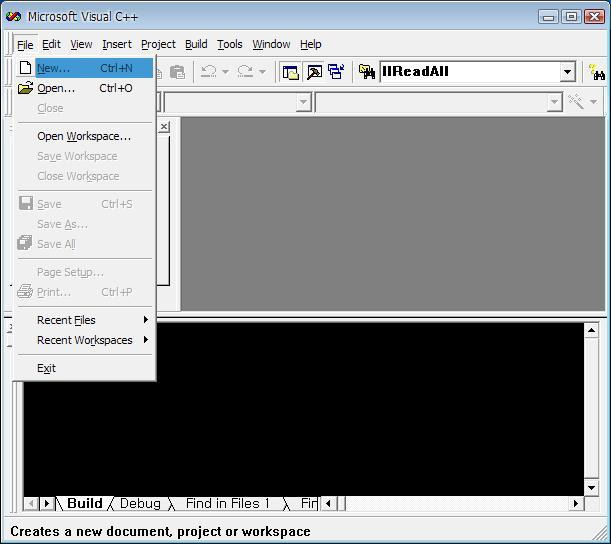Image resolution: width=611 pixels, height=544 pixels.
Task: Open the WizardBar actions dropdown arrow
Action: (593, 102)
